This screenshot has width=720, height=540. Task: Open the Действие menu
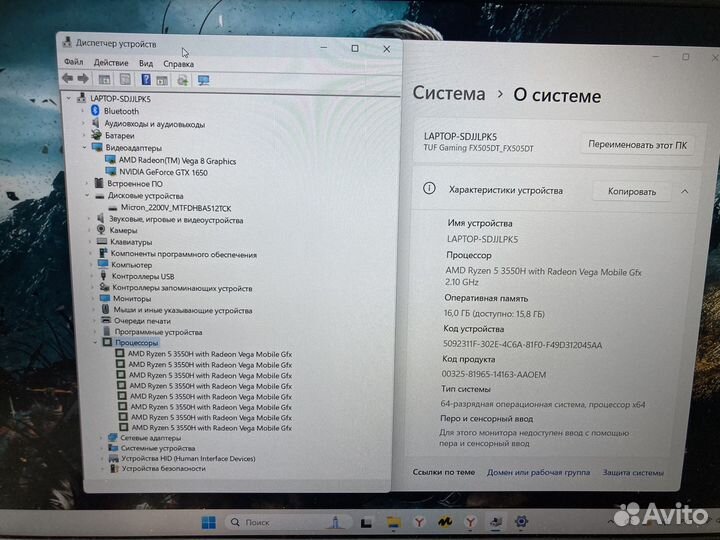coord(111,62)
